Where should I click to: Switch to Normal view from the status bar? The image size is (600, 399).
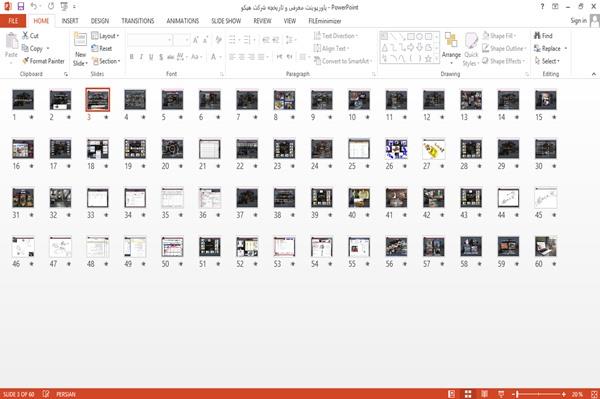coord(452,394)
